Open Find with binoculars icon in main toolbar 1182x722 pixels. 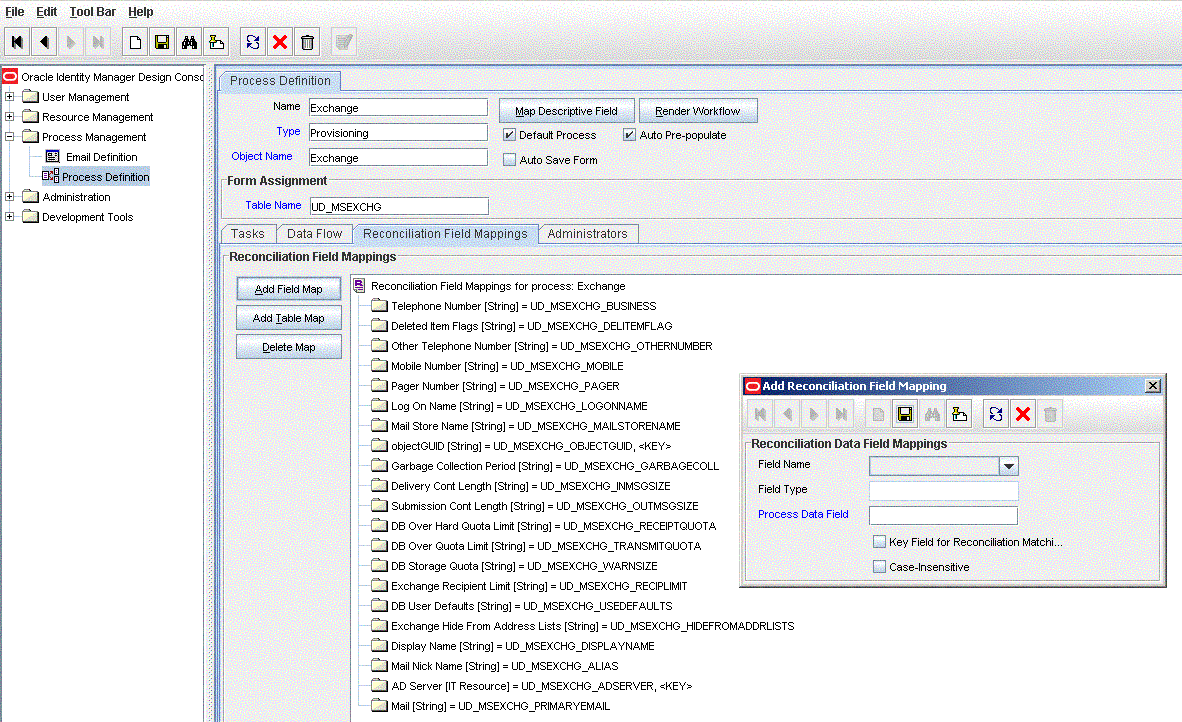click(189, 42)
